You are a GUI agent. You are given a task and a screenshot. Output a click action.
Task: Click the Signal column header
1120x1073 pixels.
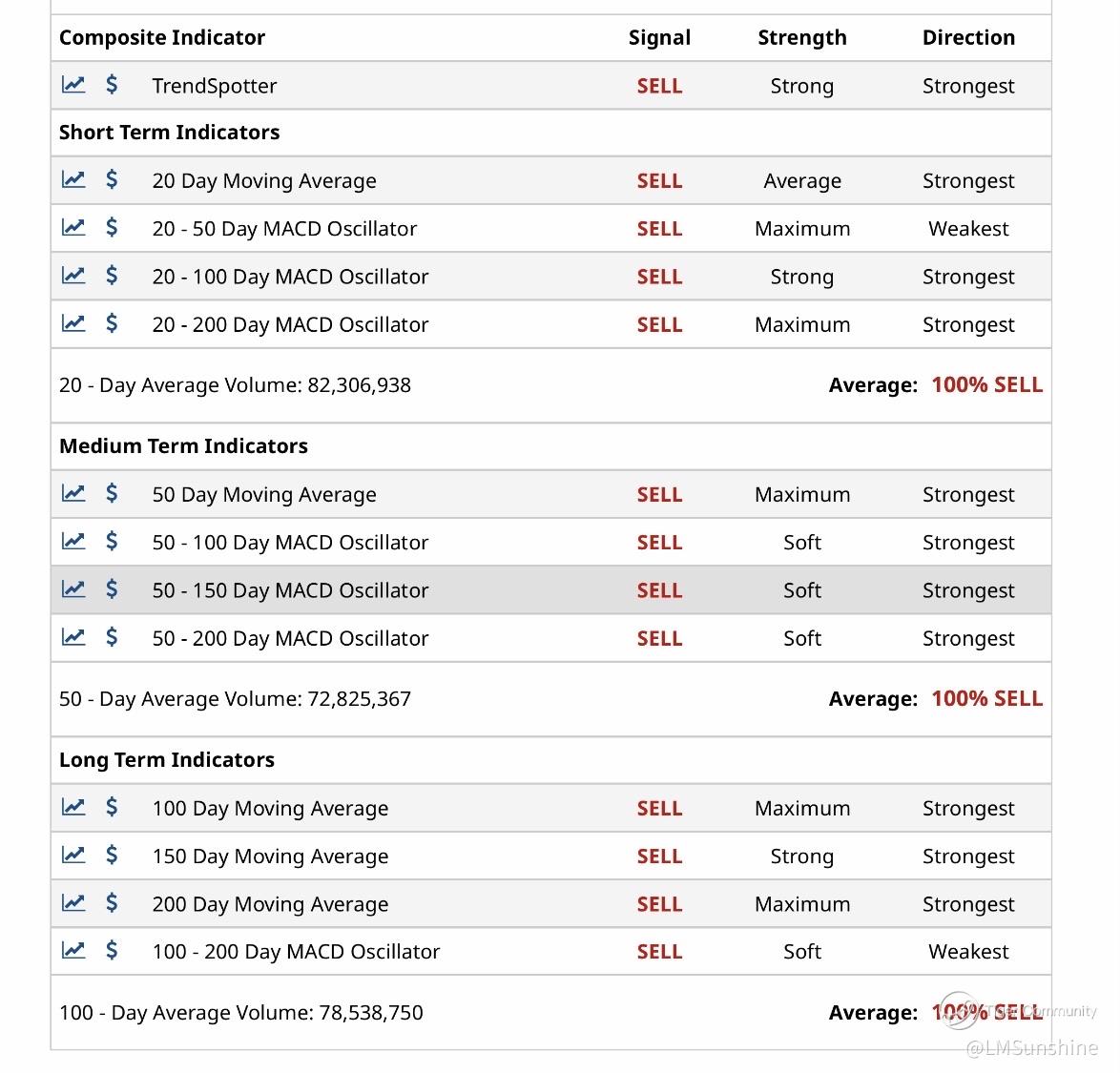pos(659,37)
